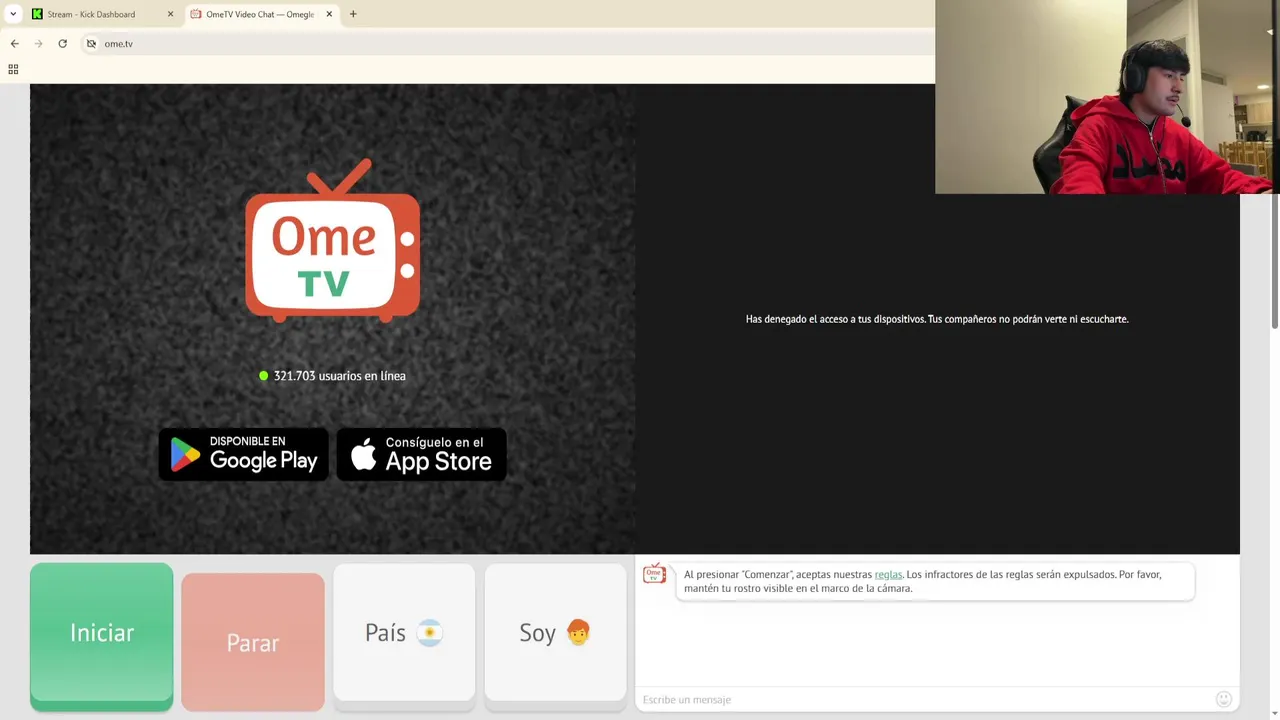
Task: Select the OmeTV Video Chat tab
Action: pos(260,14)
